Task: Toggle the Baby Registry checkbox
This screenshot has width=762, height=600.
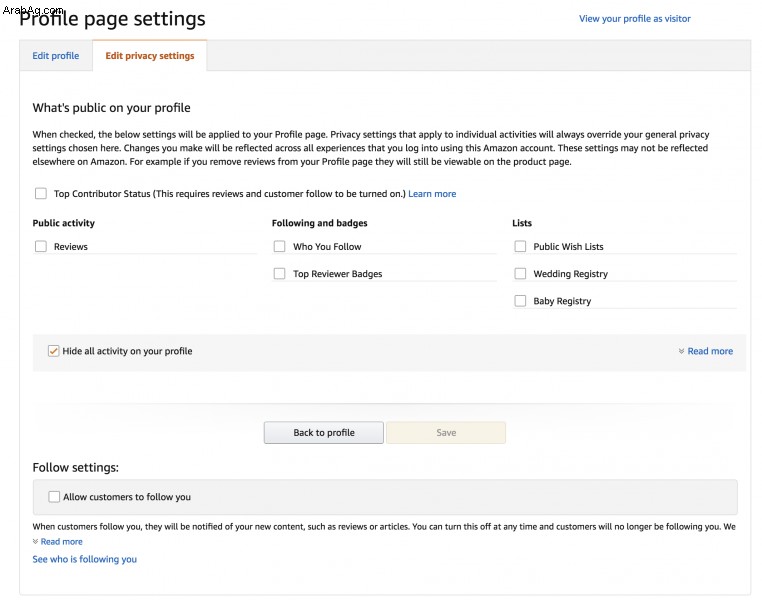Action: (520, 301)
